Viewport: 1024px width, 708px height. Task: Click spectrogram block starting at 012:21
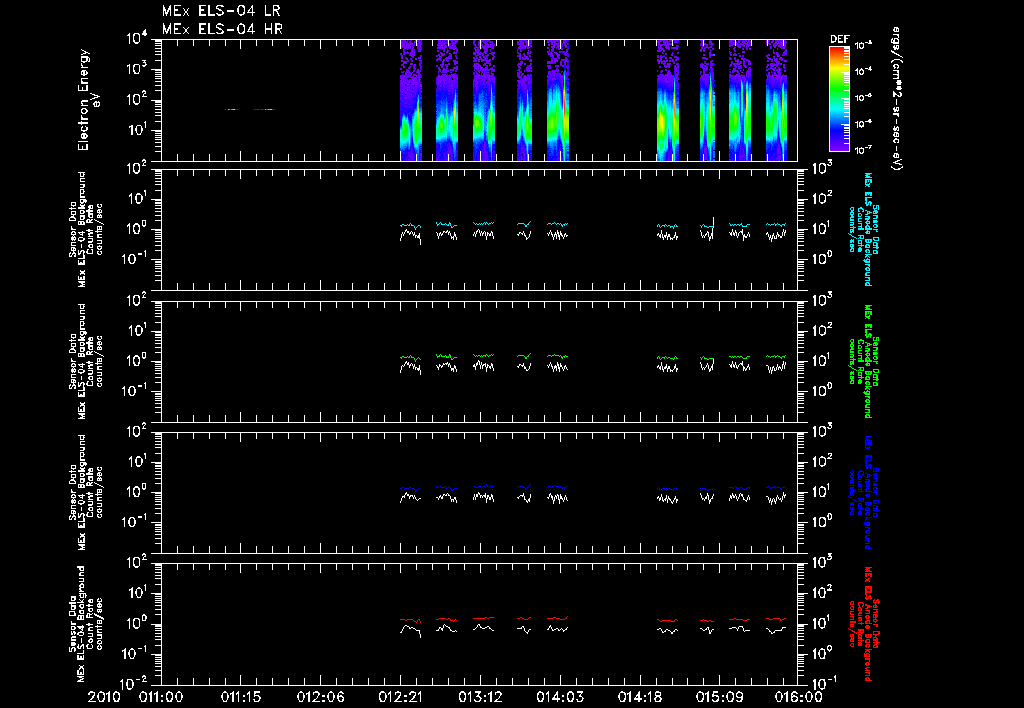411,100
